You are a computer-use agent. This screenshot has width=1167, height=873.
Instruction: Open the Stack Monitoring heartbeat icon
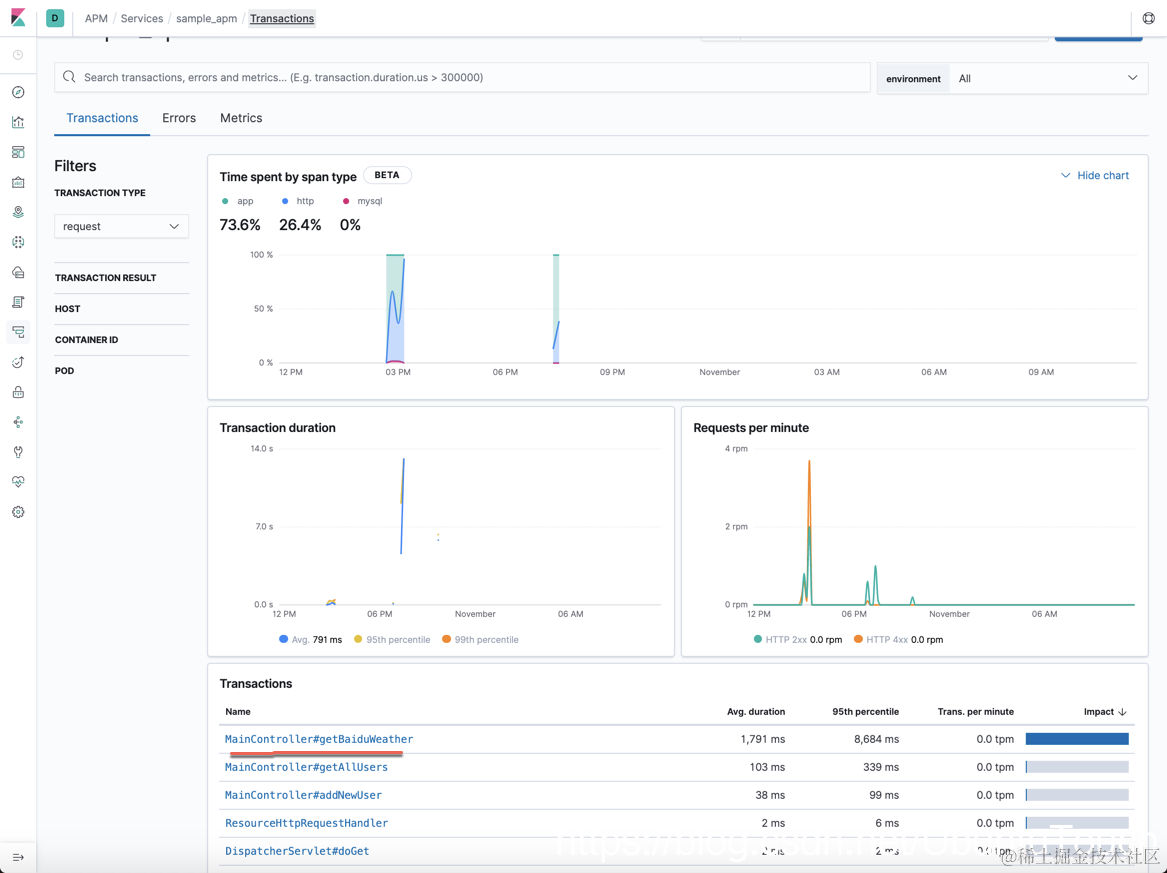click(18, 482)
